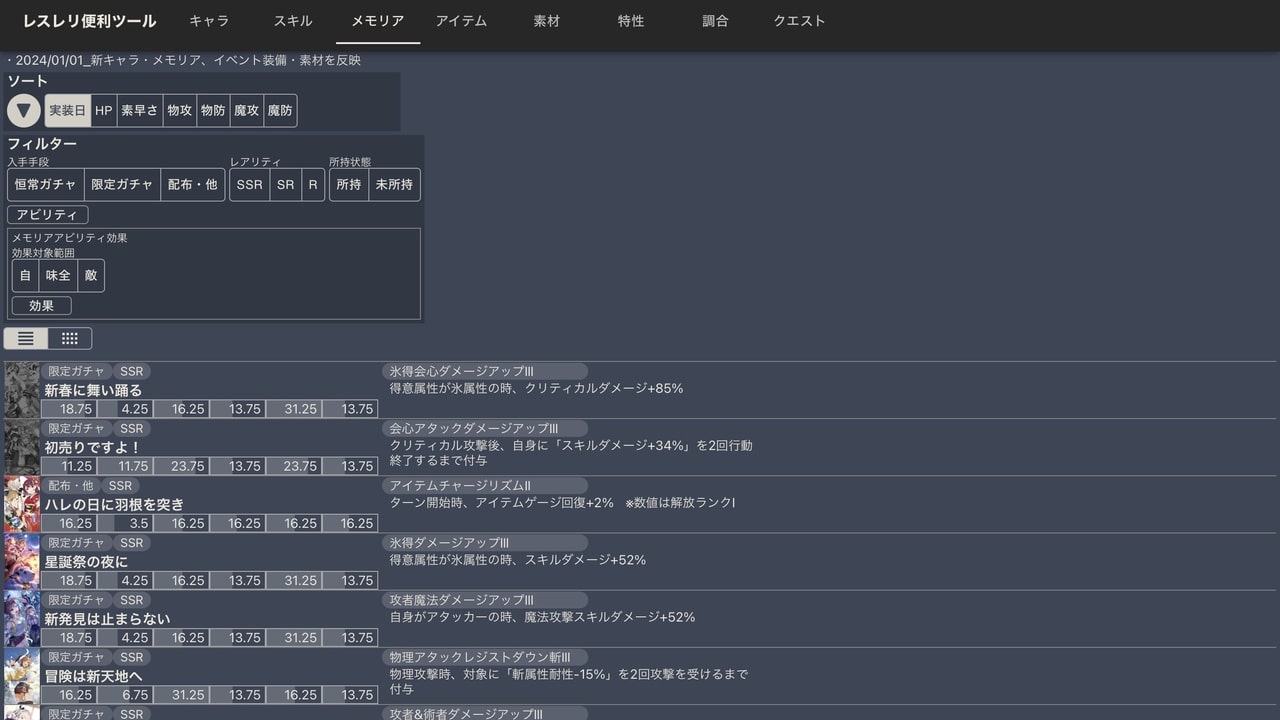
Task: Switch to grid view layout
Action: [x=70, y=339]
